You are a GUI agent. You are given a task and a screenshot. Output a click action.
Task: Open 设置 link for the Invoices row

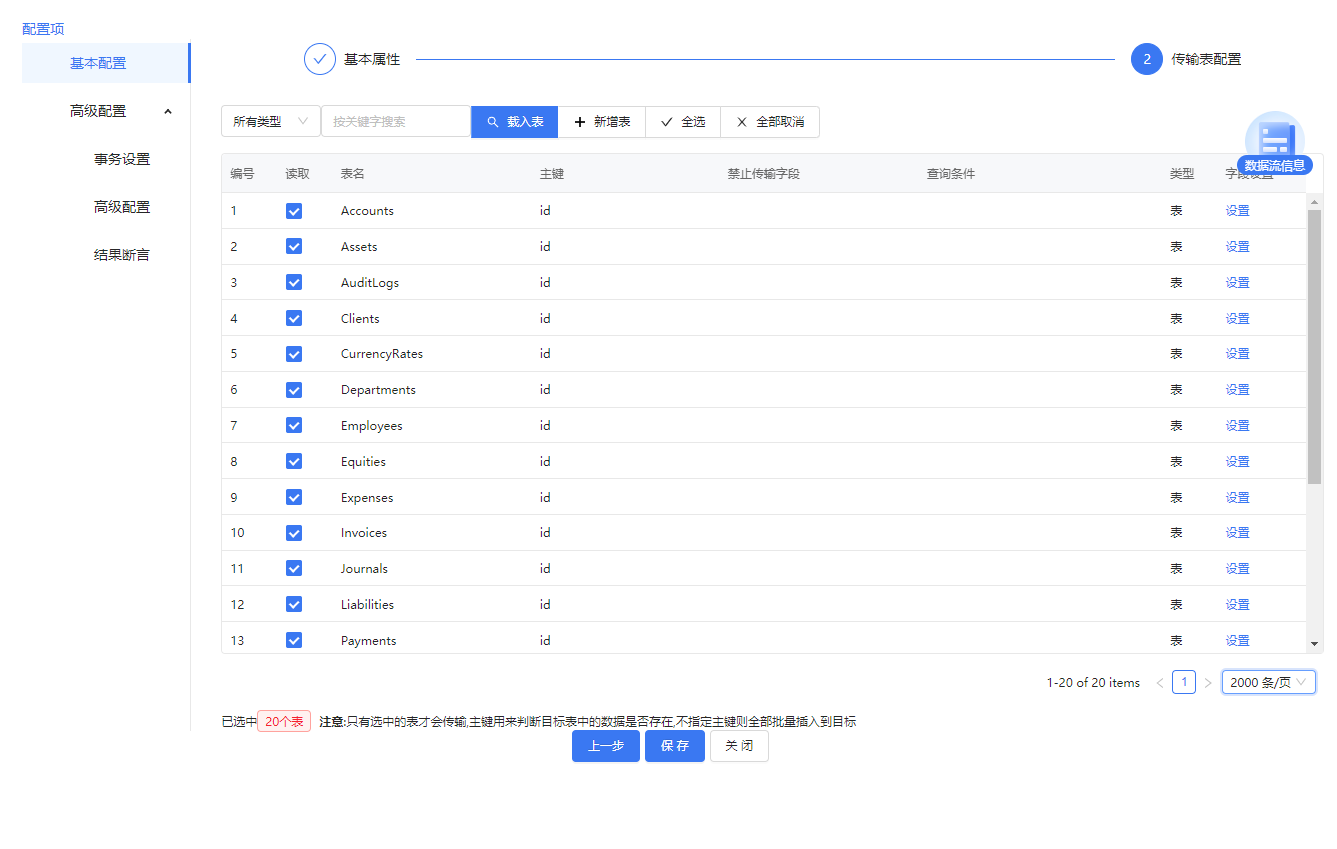pos(1238,533)
